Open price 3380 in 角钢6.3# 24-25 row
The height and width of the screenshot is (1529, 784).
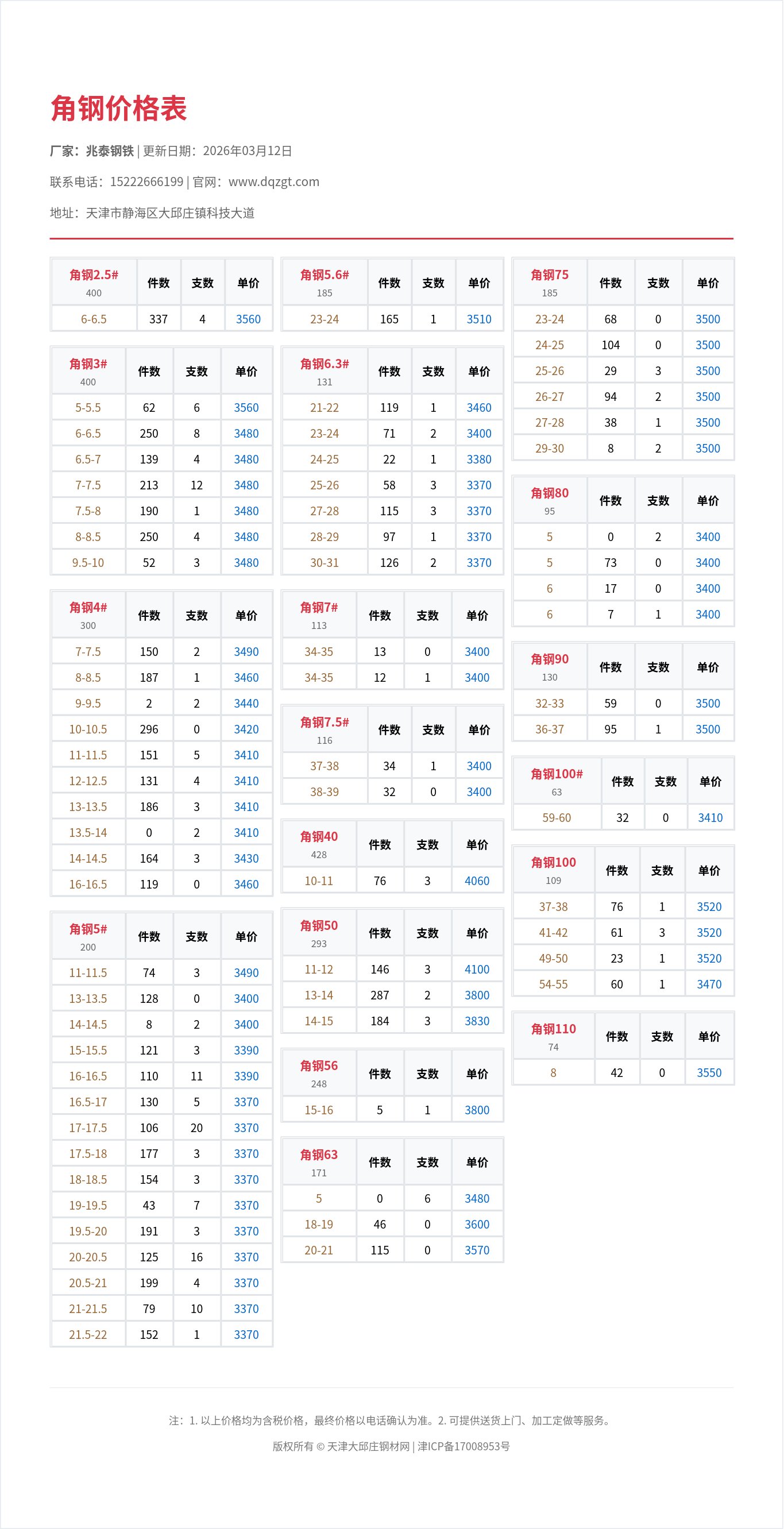point(479,460)
